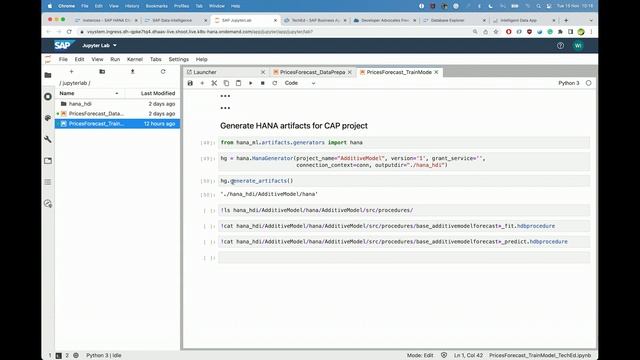Restart the kernel with circular arrow icon

[275, 83]
